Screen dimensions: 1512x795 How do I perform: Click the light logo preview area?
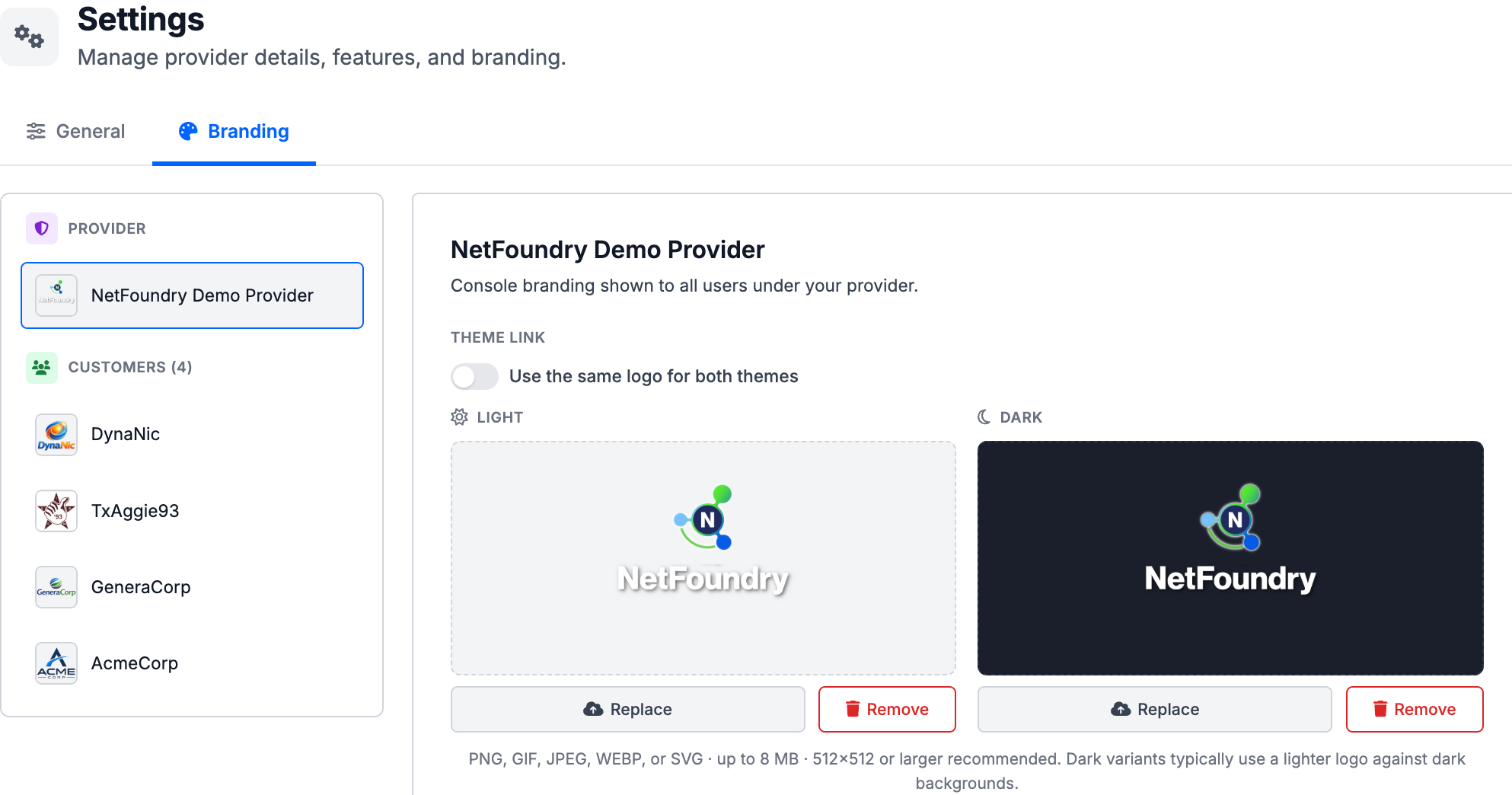[x=703, y=558]
